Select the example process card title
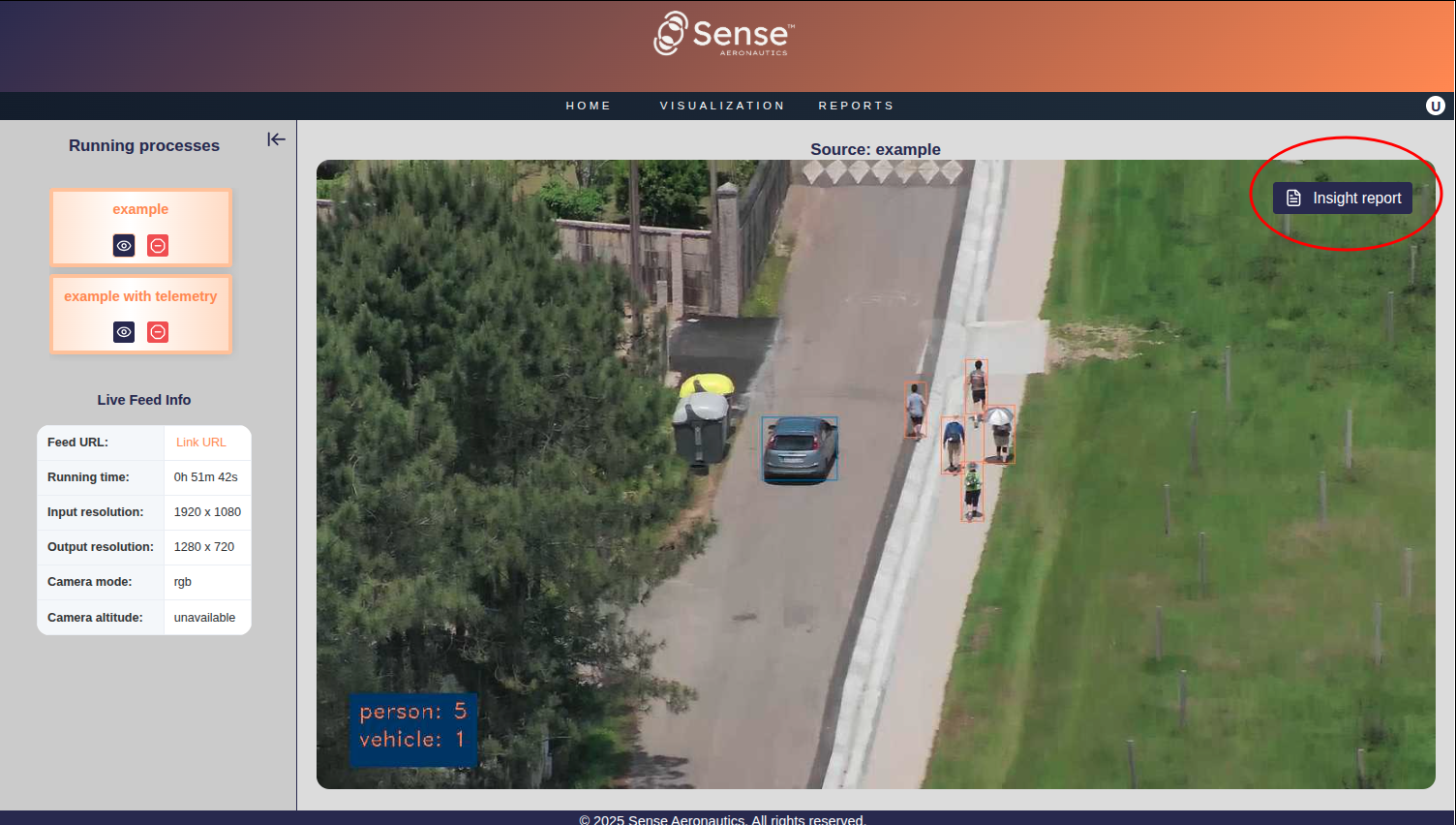1456x825 pixels. 140,209
